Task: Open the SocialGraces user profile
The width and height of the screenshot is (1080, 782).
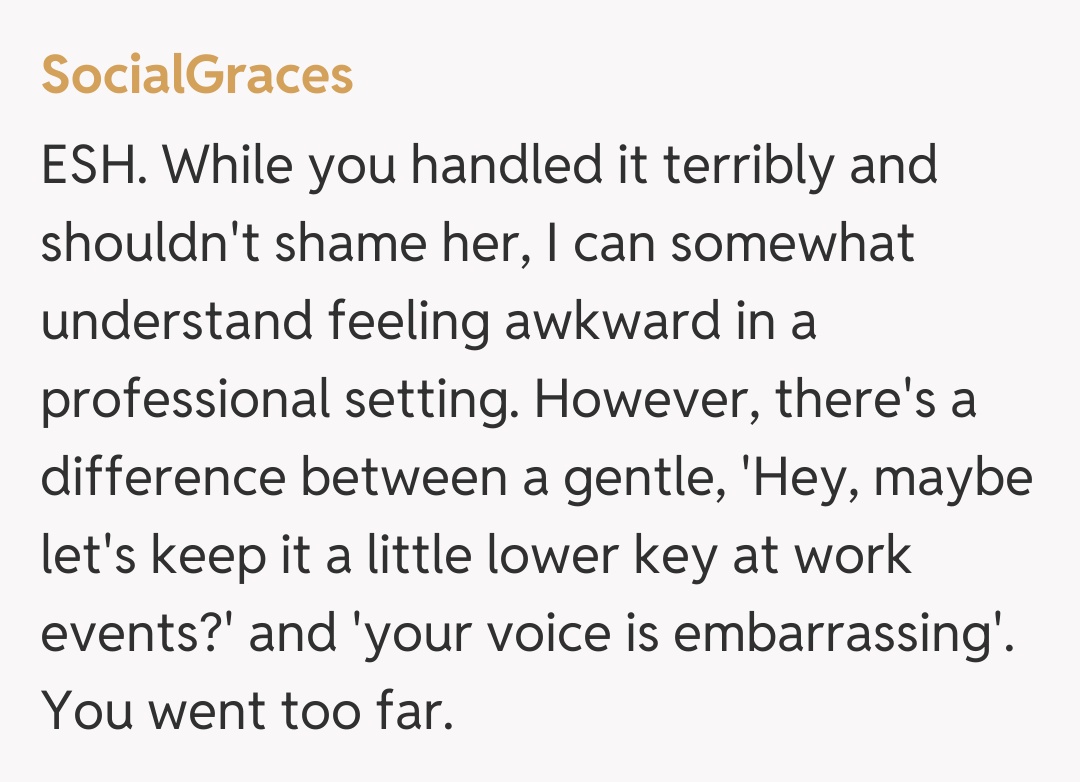Action: click(197, 75)
